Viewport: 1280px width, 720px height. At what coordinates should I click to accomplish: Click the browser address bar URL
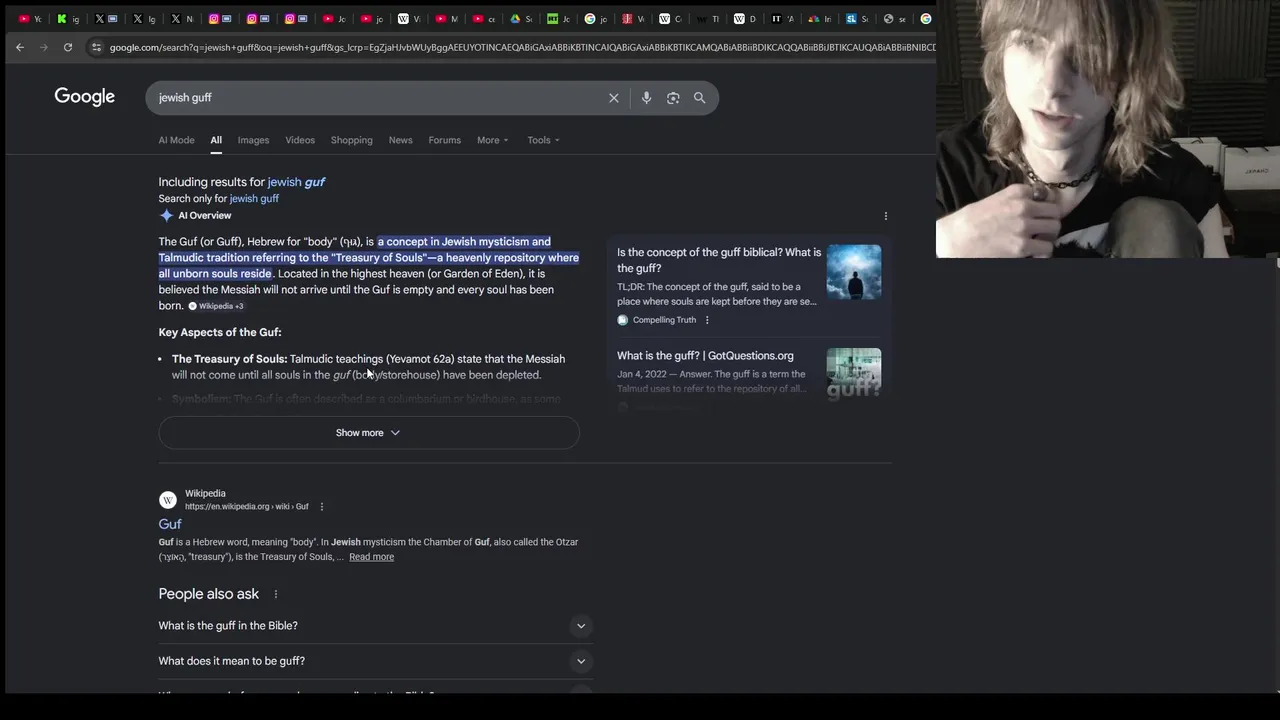(520, 47)
